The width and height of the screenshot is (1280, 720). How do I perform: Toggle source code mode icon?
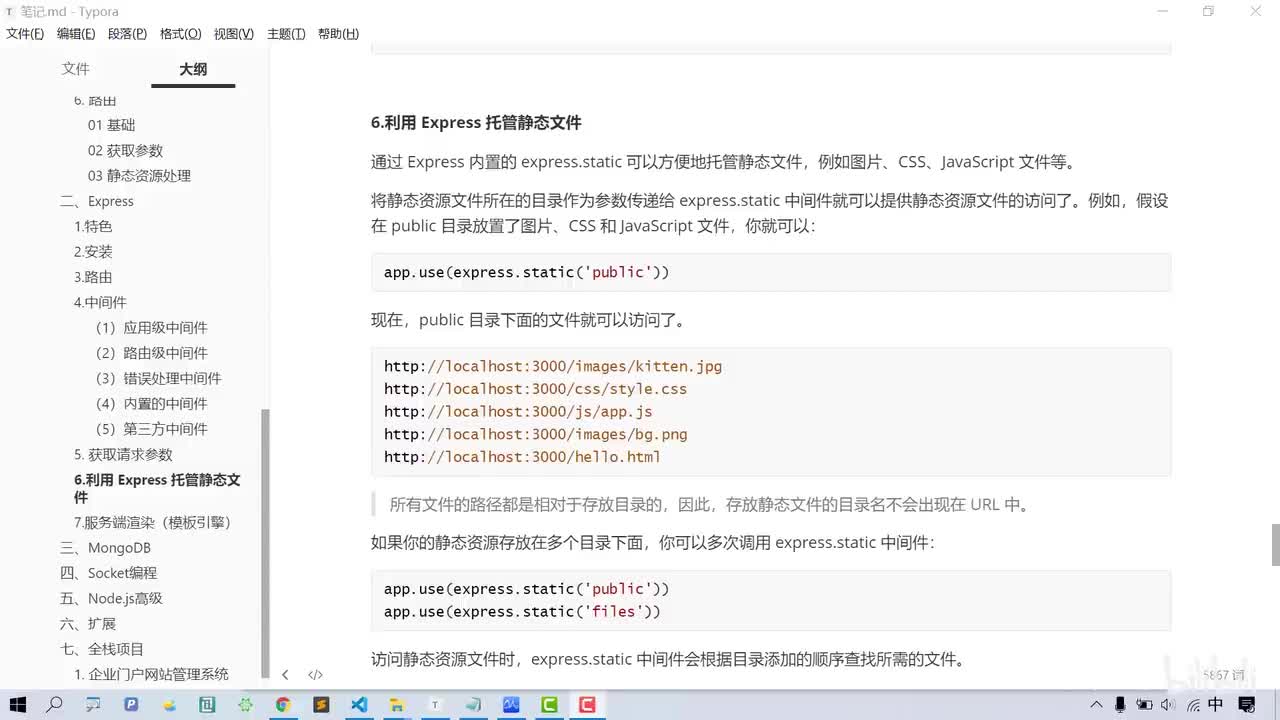315,675
